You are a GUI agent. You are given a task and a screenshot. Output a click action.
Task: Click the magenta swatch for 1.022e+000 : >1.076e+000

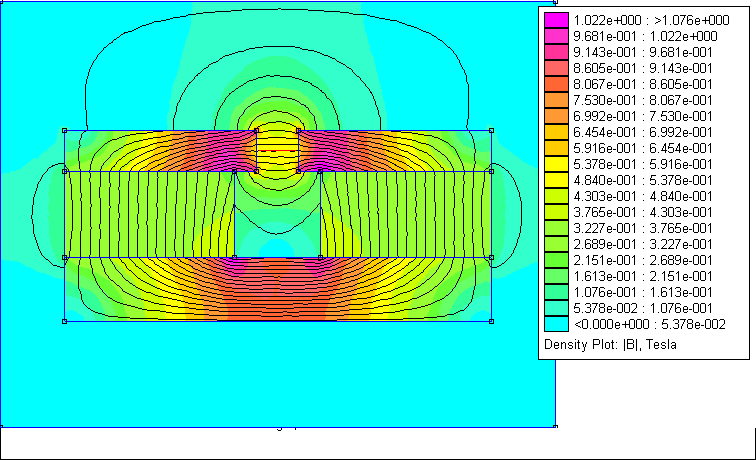tap(556, 20)
